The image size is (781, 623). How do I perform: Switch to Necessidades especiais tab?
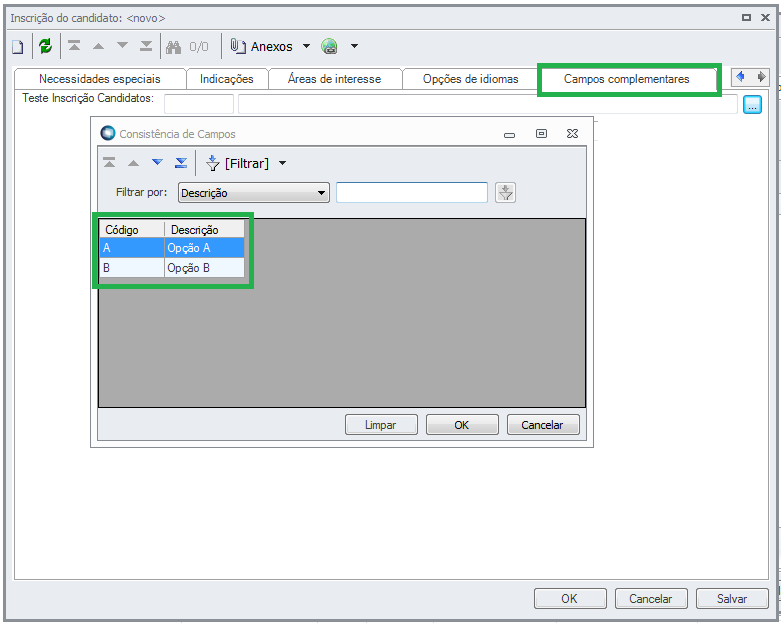point(100,79)
